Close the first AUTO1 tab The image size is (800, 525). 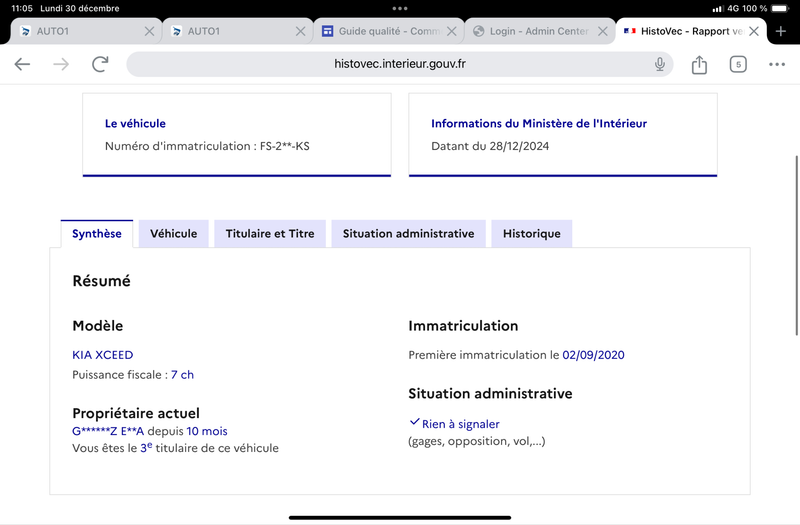click(x=149, y=32)
